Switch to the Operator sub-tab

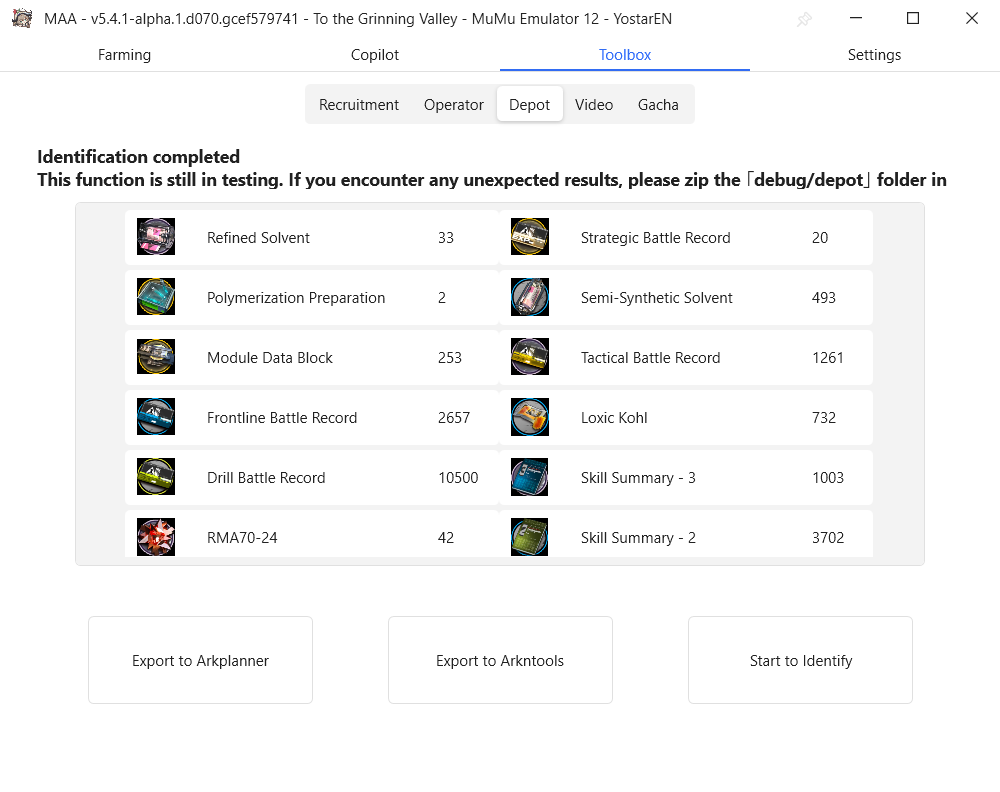[453, 105]
